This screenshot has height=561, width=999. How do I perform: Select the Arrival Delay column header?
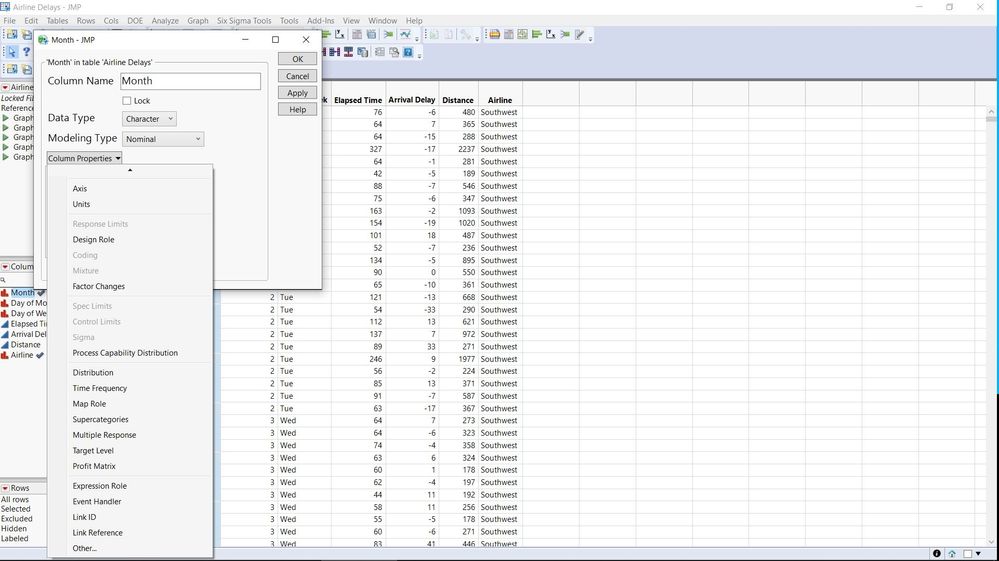412,100
